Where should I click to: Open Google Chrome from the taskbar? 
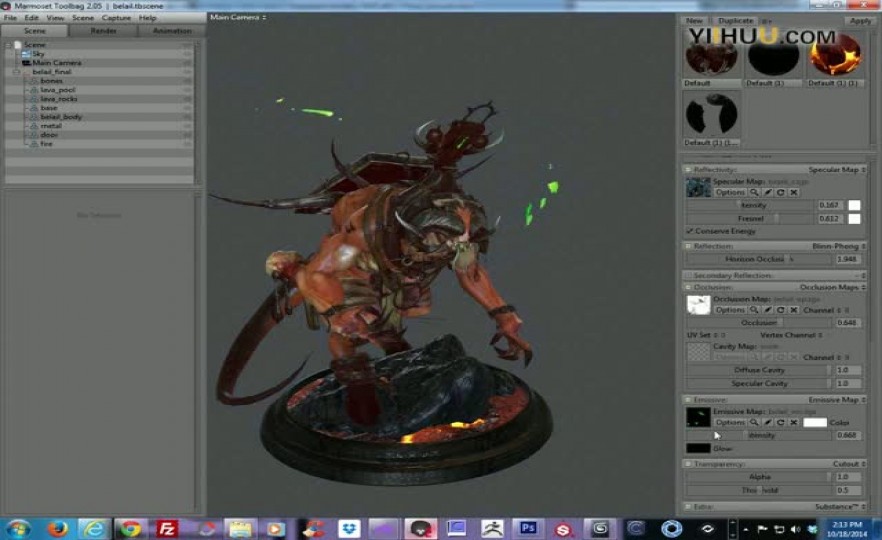[x=130, y=529]
